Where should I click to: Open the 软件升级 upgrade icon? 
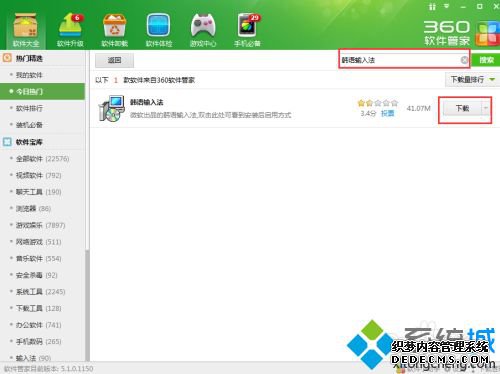pyautogui.click(x=70, y=30)
